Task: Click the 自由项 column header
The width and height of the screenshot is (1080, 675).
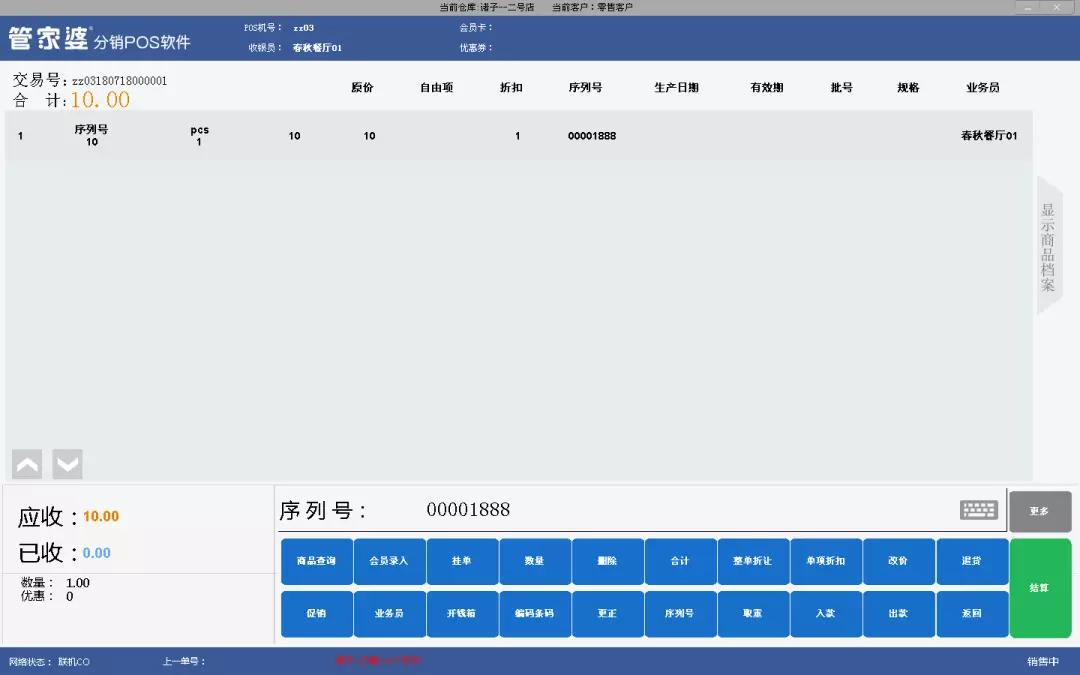Action: tap(437, 87)
